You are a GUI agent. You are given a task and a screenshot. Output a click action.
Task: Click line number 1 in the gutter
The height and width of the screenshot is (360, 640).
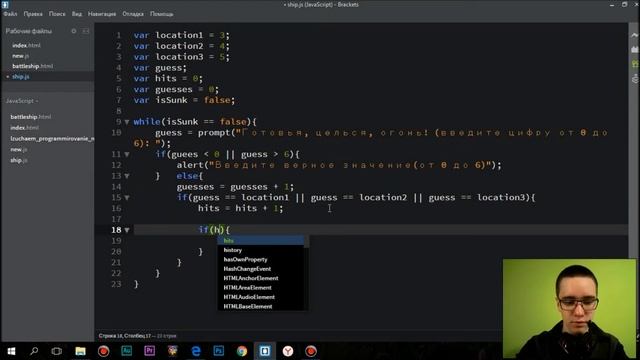click(118, 35)
